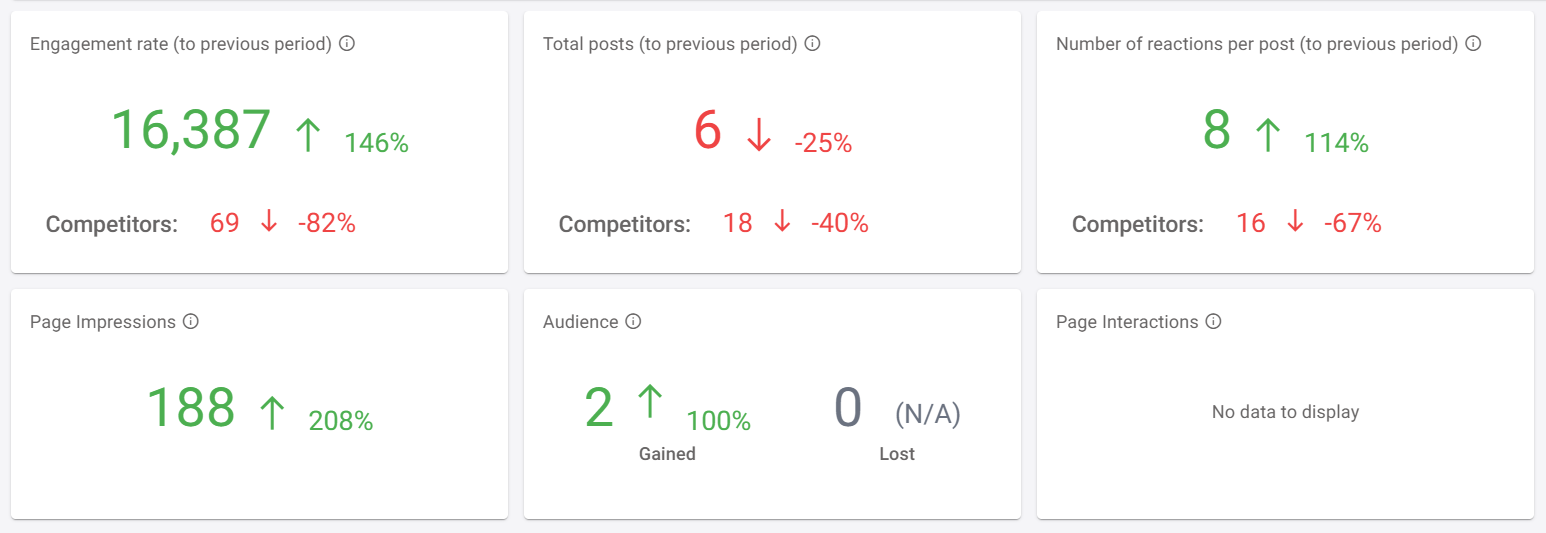Select the engagement rate value 16,387

[x=191, y=130]
